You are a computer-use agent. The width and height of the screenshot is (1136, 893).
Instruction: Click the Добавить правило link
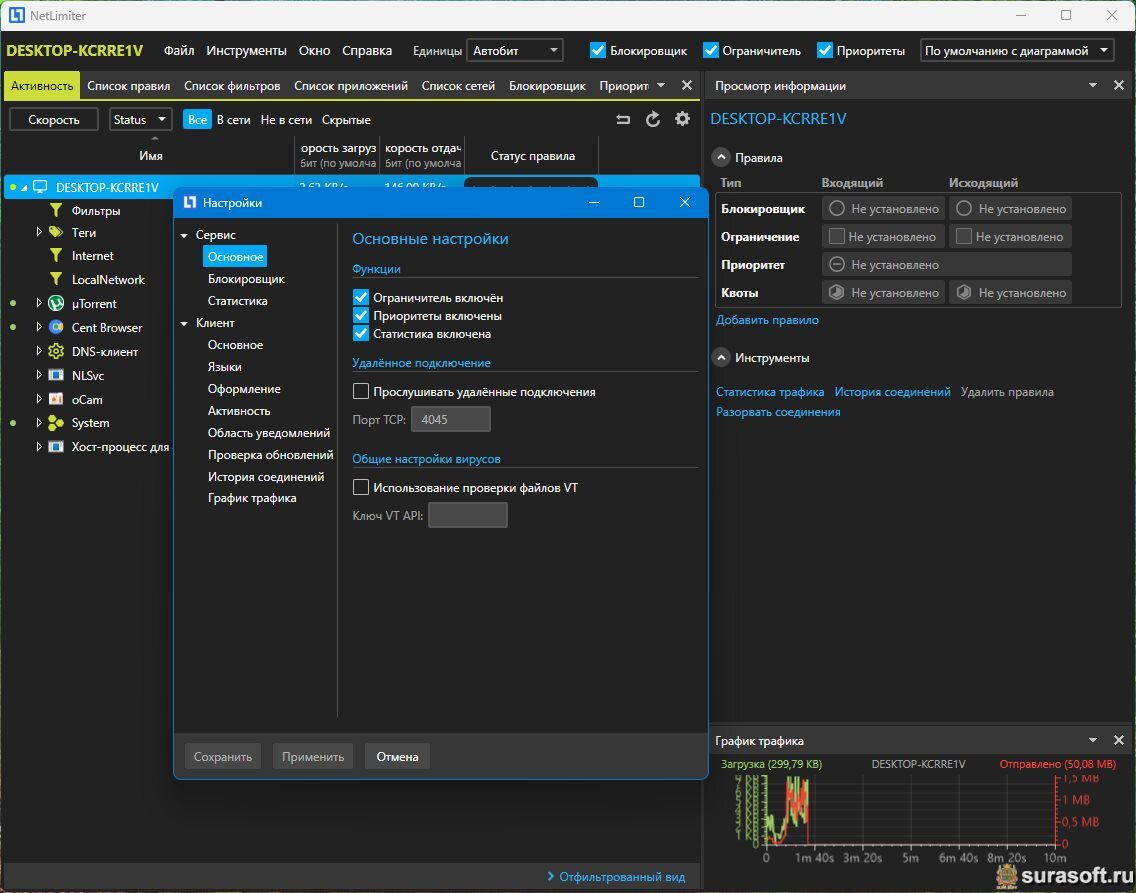coord(767,319)
